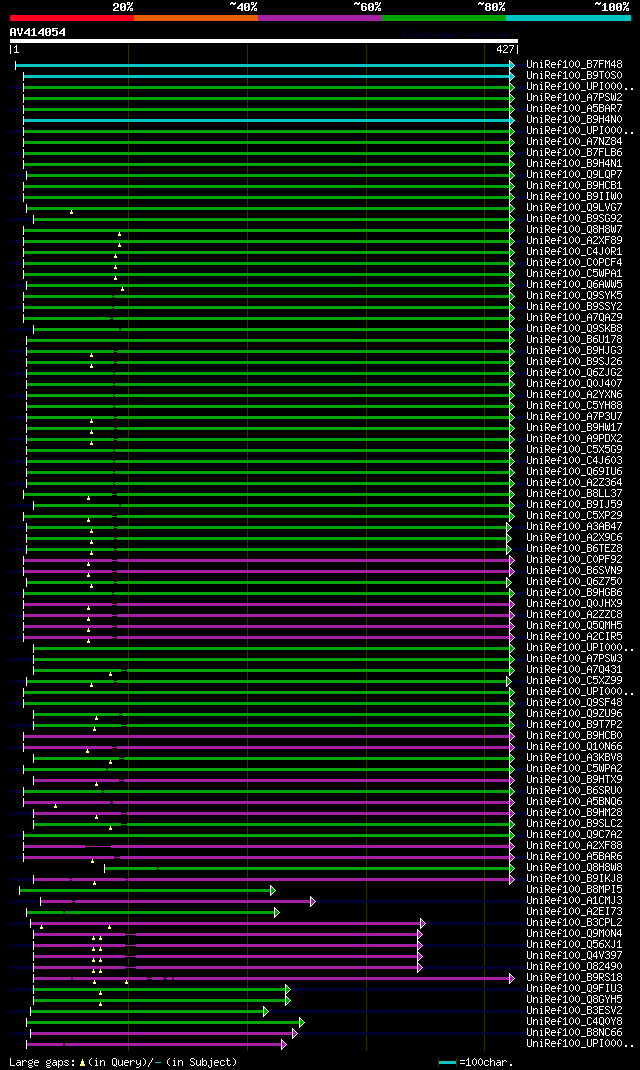Select the UniRef100_Q8H8W7 label

pyautogui.click(x=574, y=230)
